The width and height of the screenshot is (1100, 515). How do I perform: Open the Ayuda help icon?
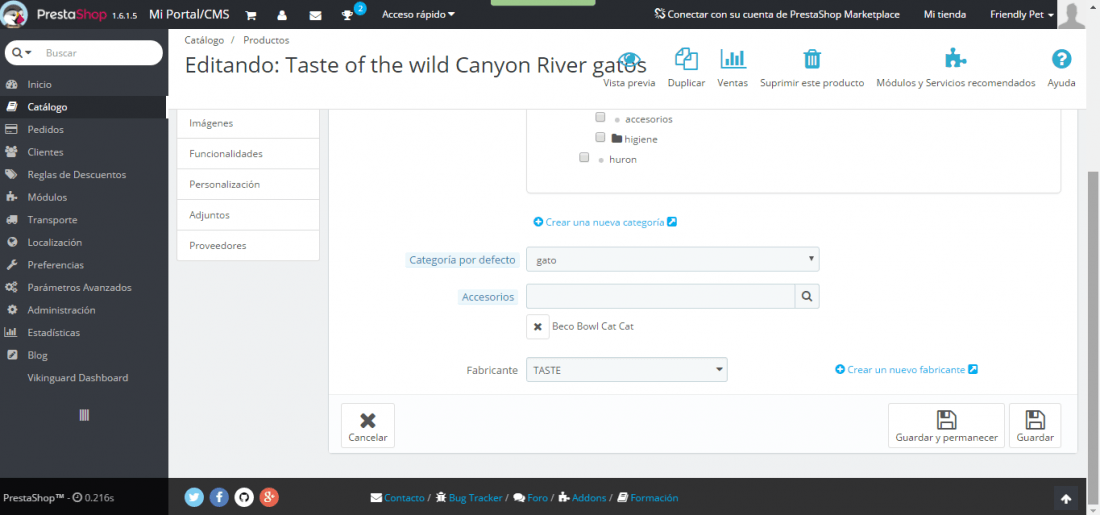pos(1061,60)
